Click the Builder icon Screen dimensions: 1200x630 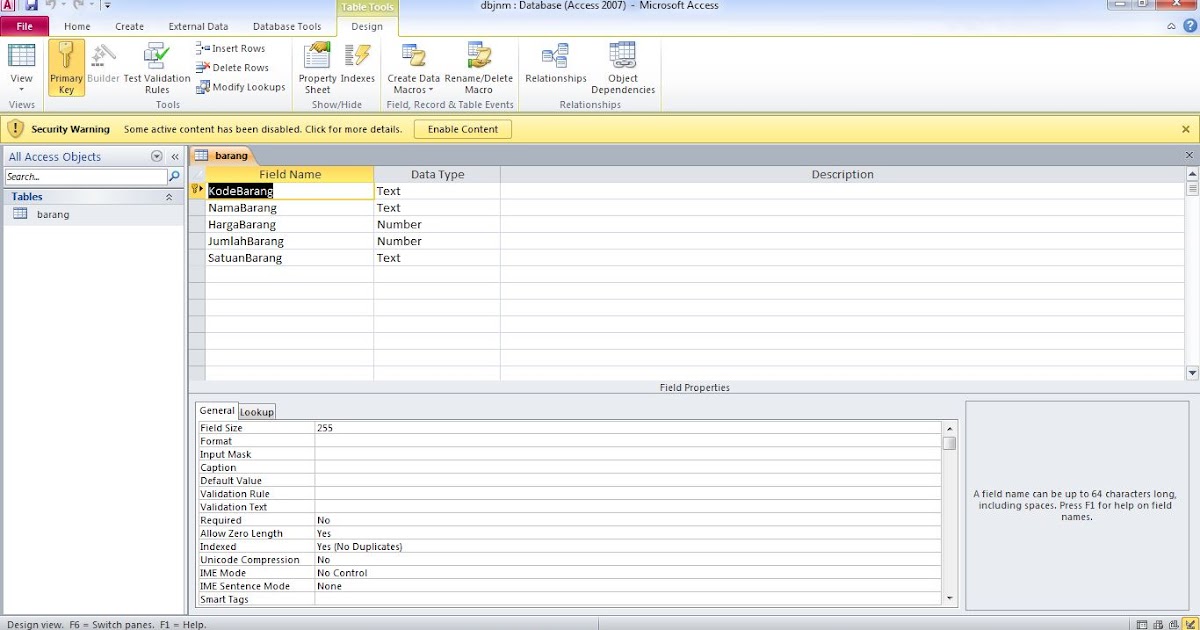(103, 67)
